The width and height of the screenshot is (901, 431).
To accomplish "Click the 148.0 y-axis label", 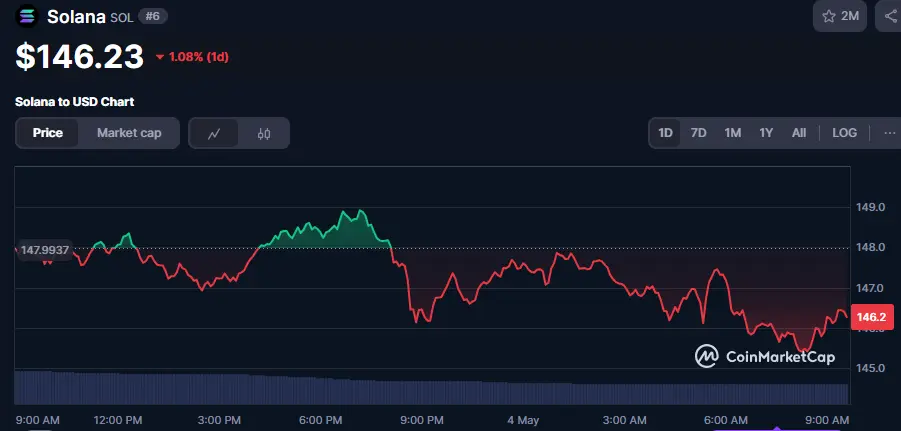I will coord(869,247).
